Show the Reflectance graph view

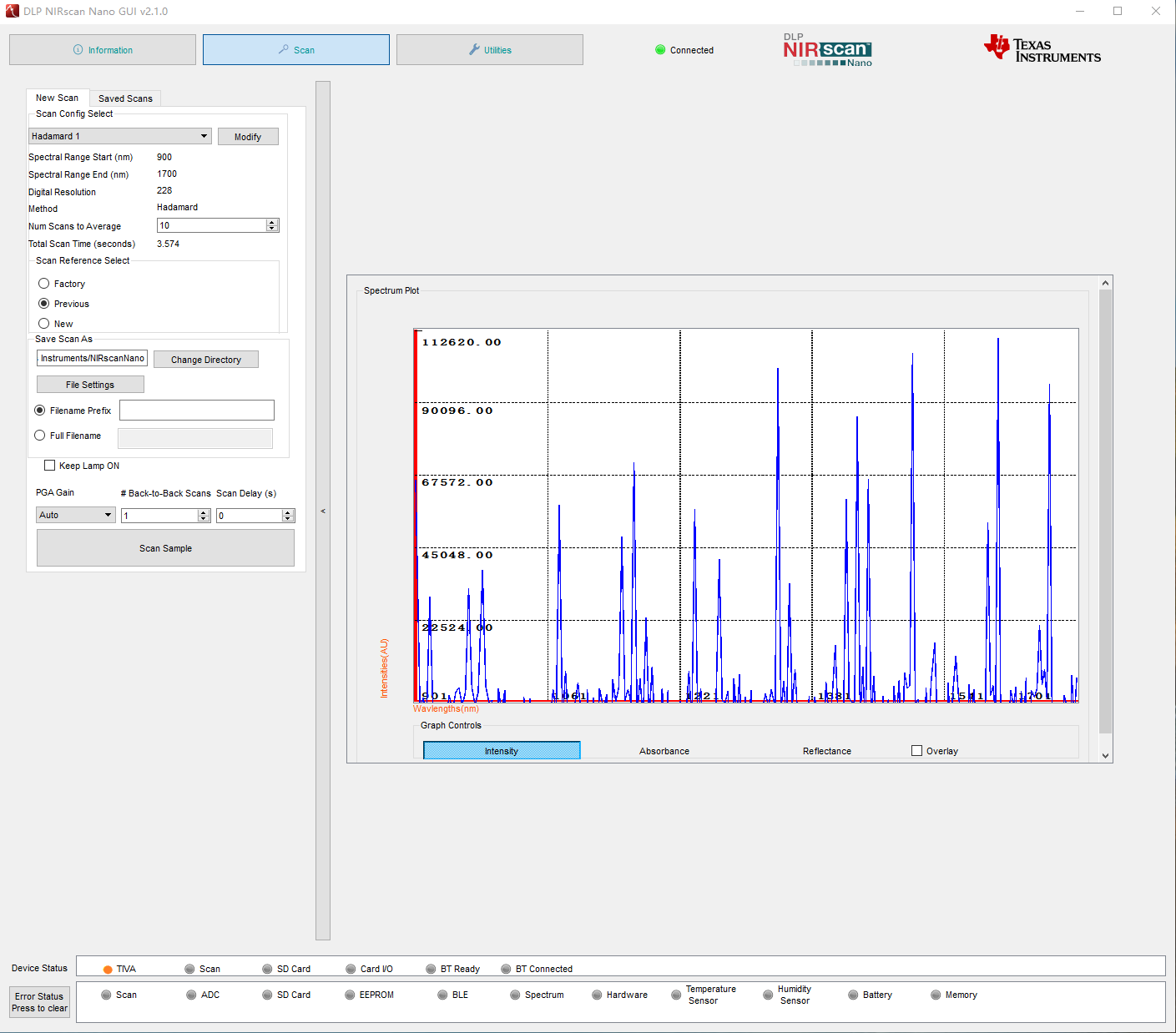827,751
